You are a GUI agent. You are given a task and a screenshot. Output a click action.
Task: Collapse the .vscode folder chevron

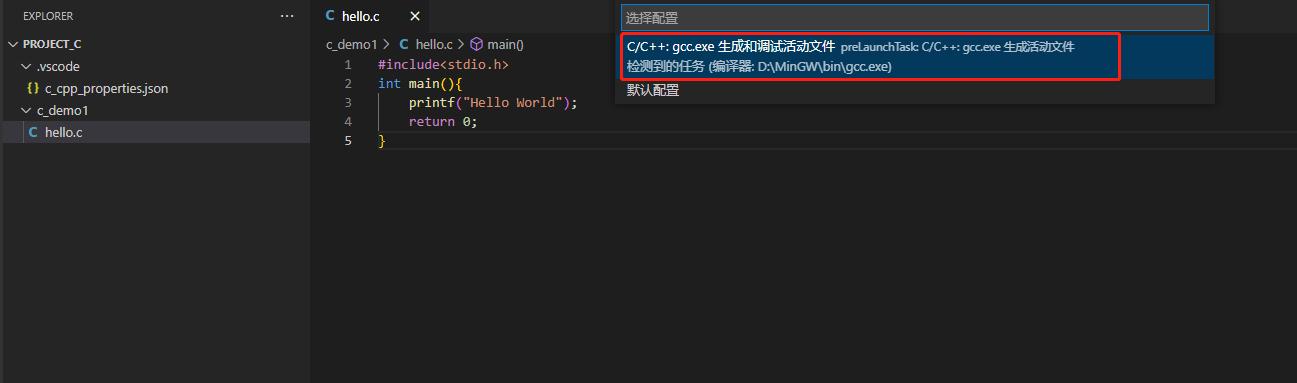click(x=27, y=66)
